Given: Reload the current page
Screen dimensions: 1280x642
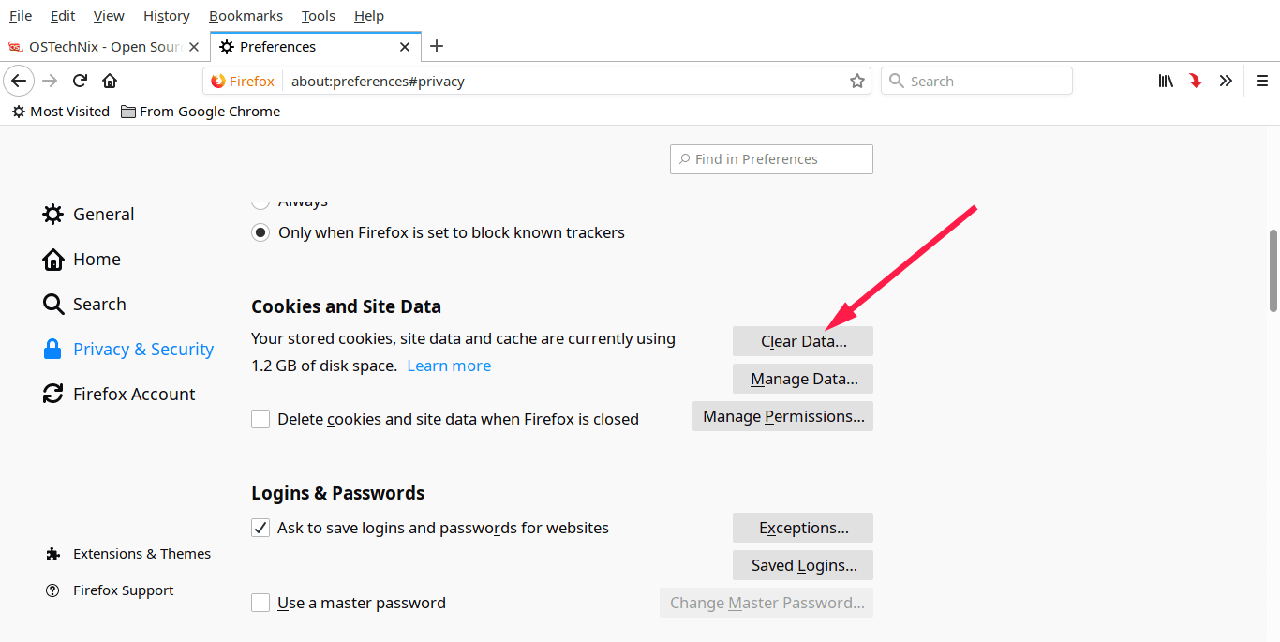Looking at the screenshot, I should tap(80, 81).
